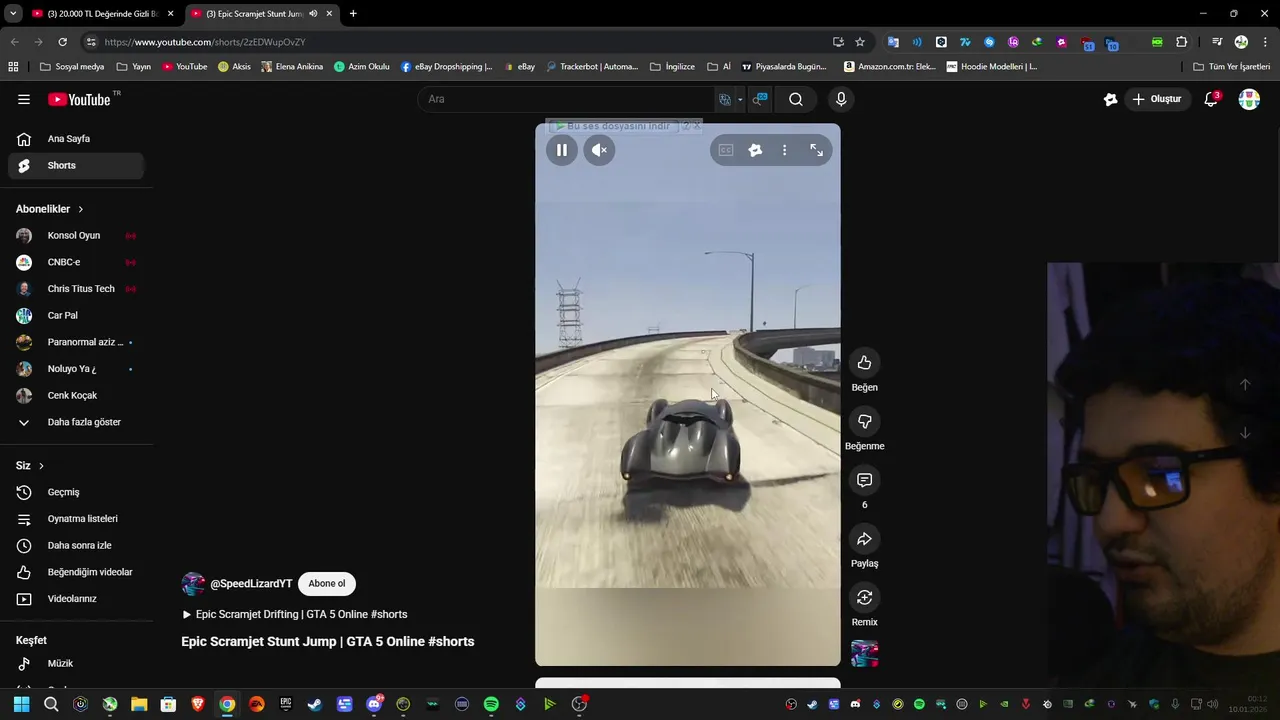Open Amazon.com.tr bookmark
The height and width of the screenshot is (720, 1280).
tap(890, 67)
